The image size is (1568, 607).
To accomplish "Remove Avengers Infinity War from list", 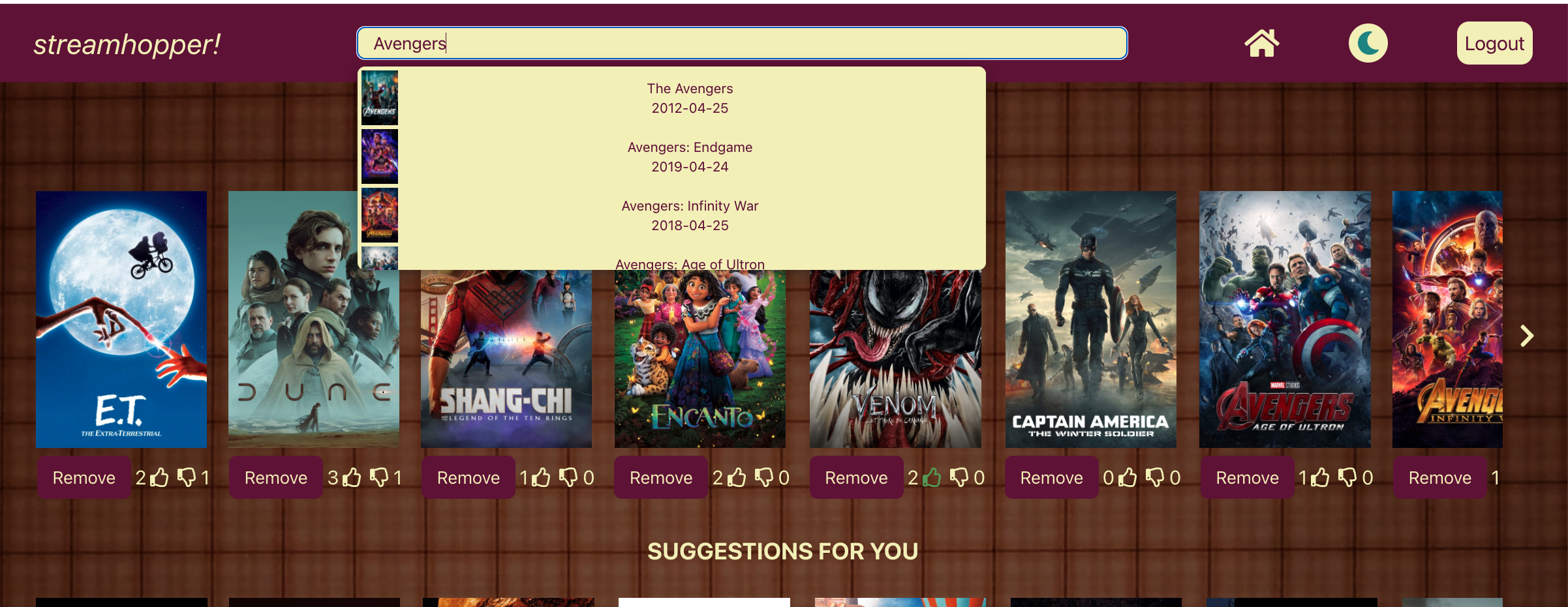I will [x=1439, y=478].
